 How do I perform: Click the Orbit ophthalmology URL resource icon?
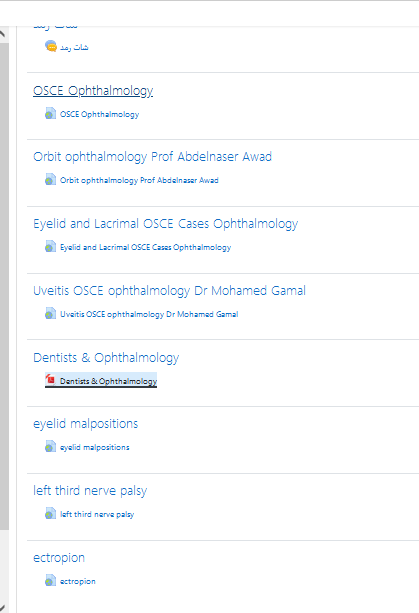point(50,179)
